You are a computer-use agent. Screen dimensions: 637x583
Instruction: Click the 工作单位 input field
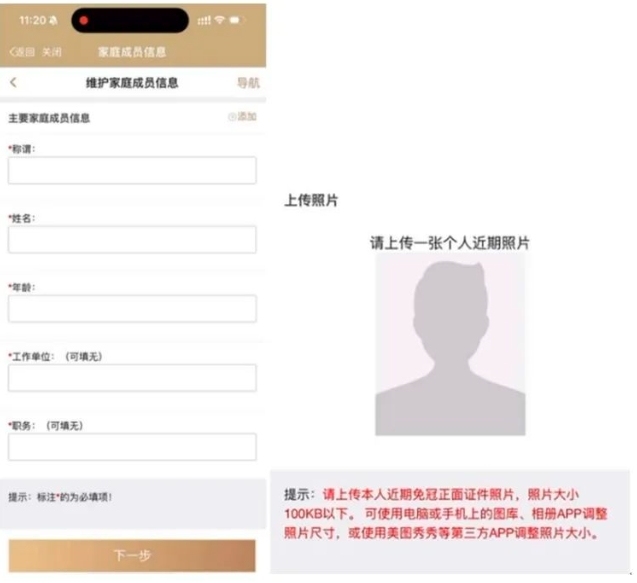[x=132, y=377]
